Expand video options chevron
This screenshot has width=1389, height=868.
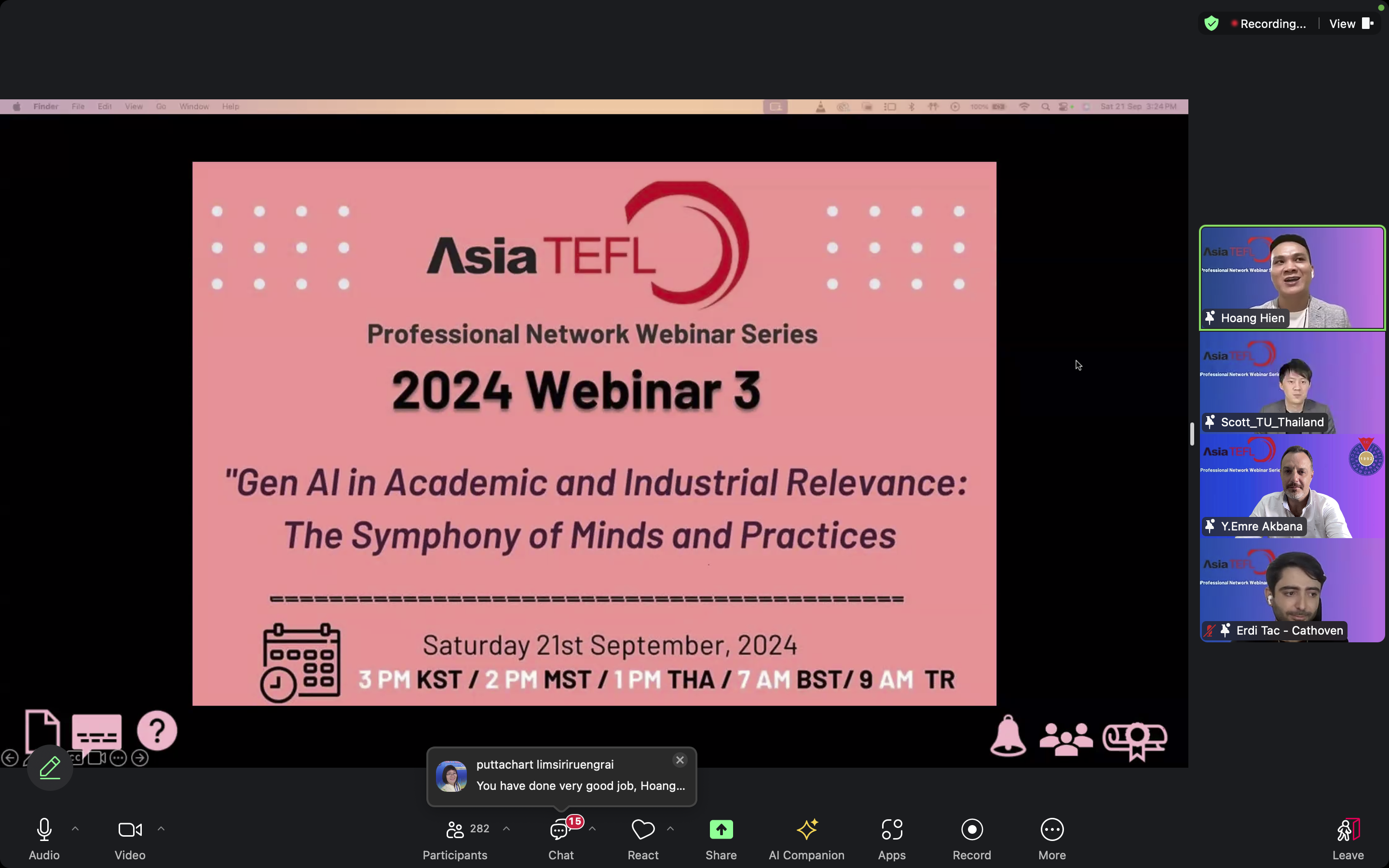(161, 828)
